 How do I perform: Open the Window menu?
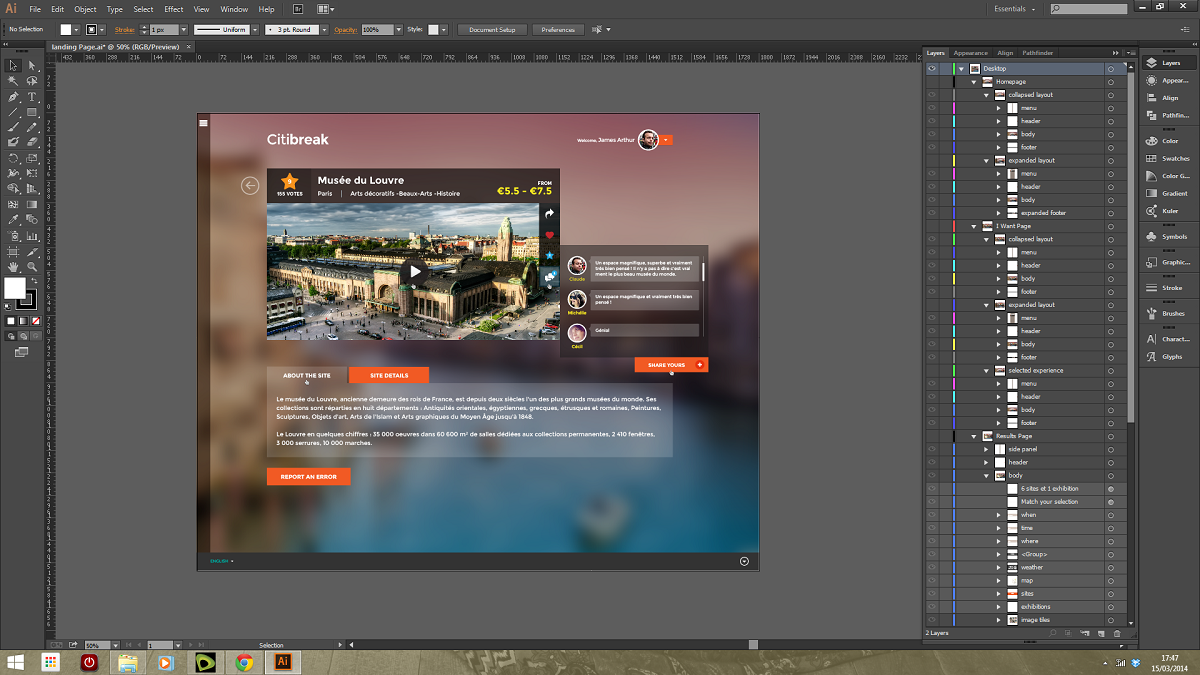[234, 9]
